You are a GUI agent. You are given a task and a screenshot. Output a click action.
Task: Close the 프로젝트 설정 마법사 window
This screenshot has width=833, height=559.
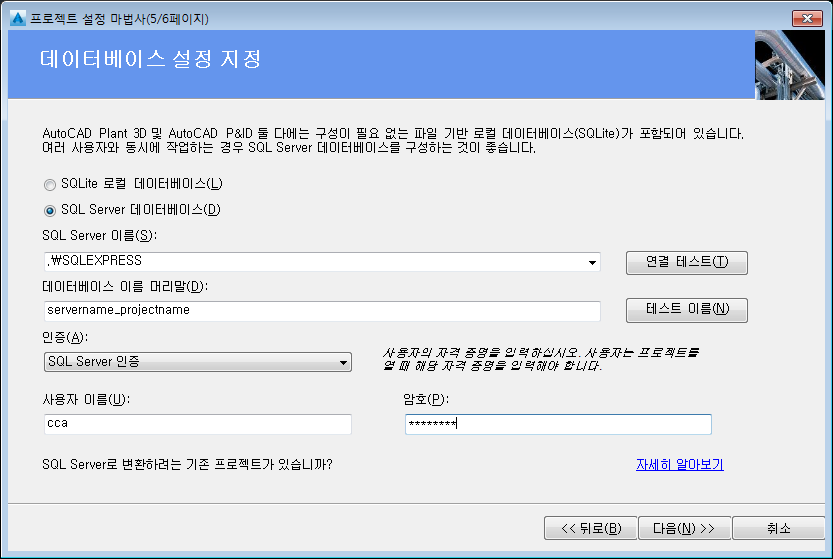807,19
